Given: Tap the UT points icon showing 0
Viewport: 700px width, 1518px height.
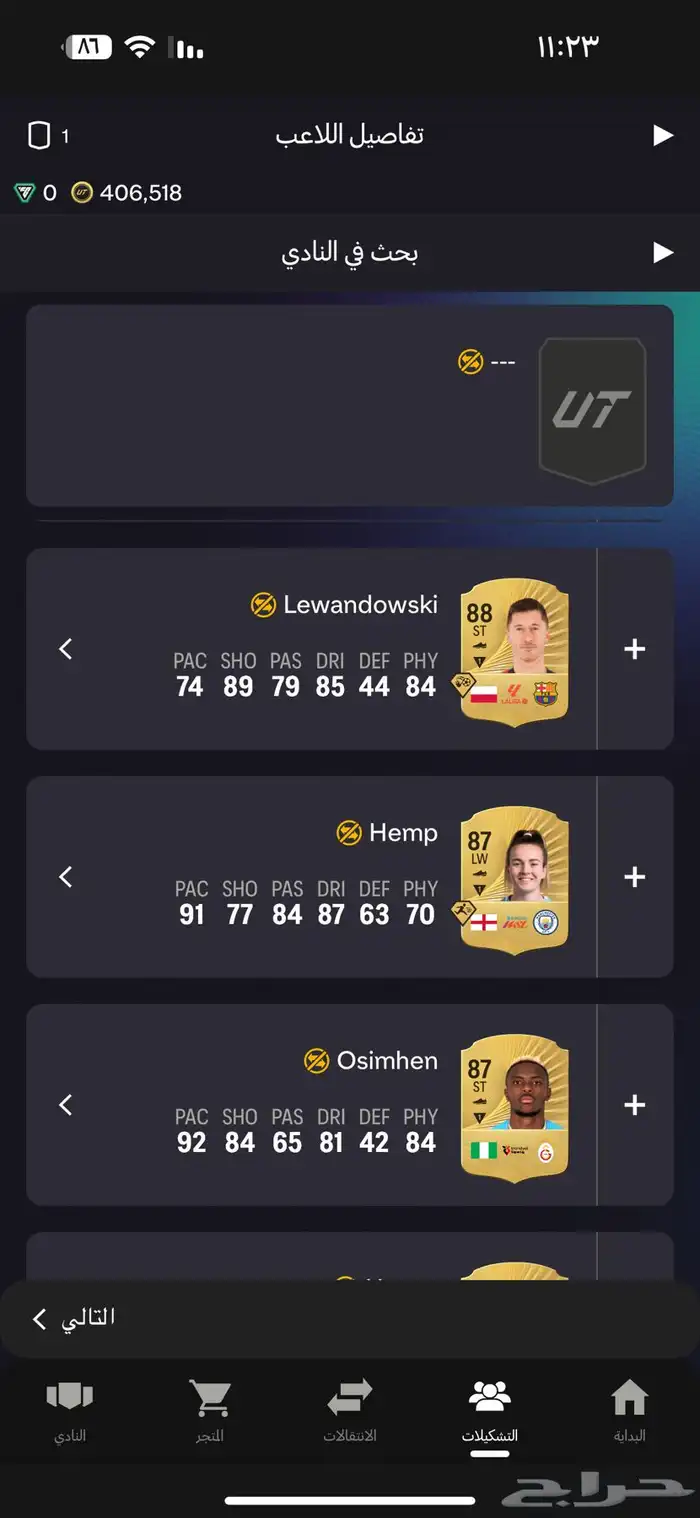Looking at the screenshot, I should pos(25,193).
